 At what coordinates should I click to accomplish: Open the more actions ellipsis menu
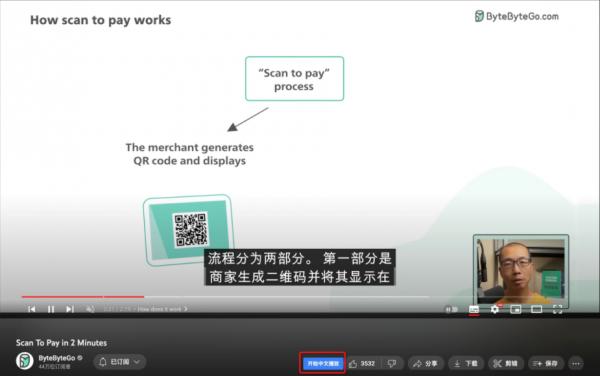point(576,363)
